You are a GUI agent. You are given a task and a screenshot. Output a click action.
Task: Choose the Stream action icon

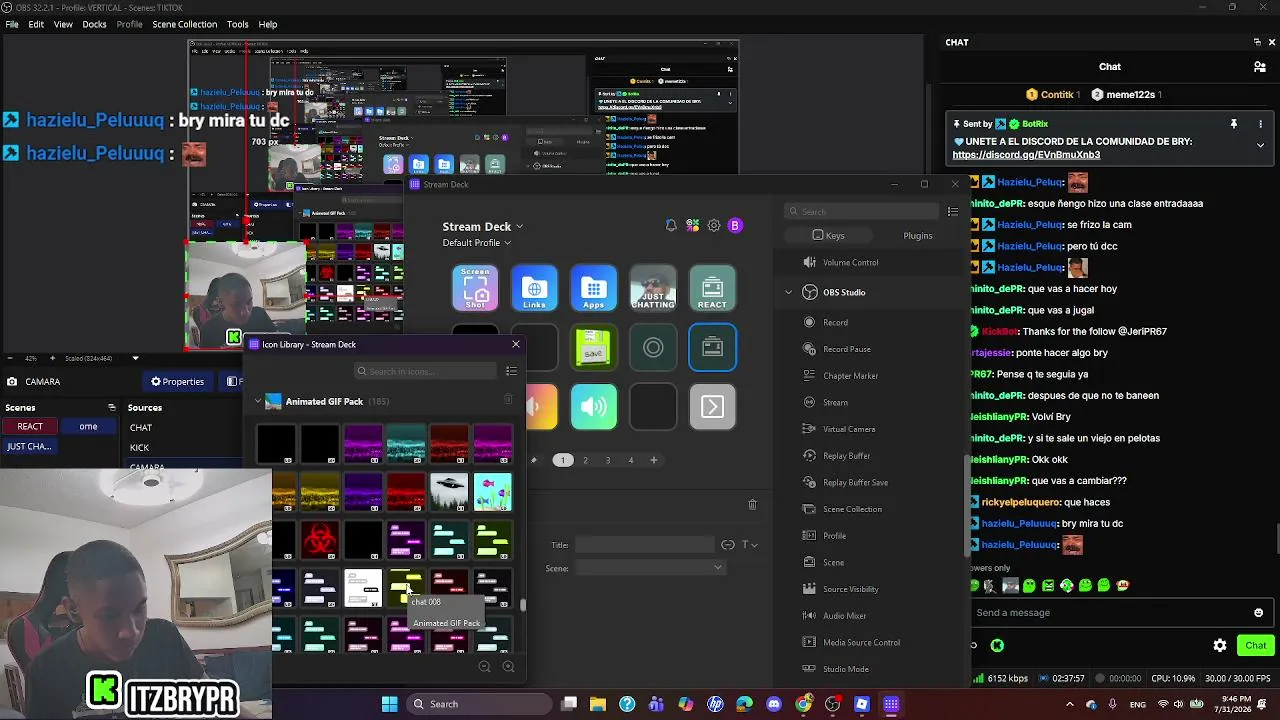[810, 402]
